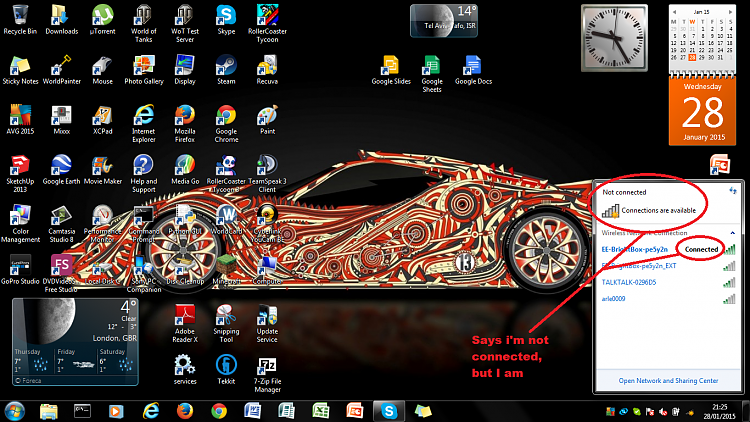Open Tel Aviv weather gadget
This screenshot has height=422, width=750.
(444, 21)
